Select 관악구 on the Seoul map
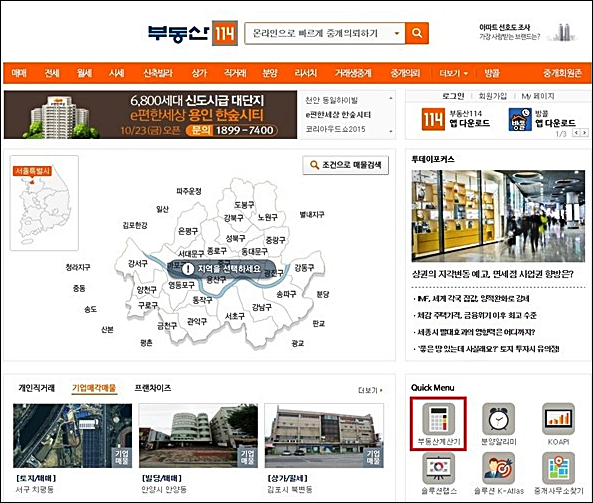593x503 pixels. coord(197,321)
